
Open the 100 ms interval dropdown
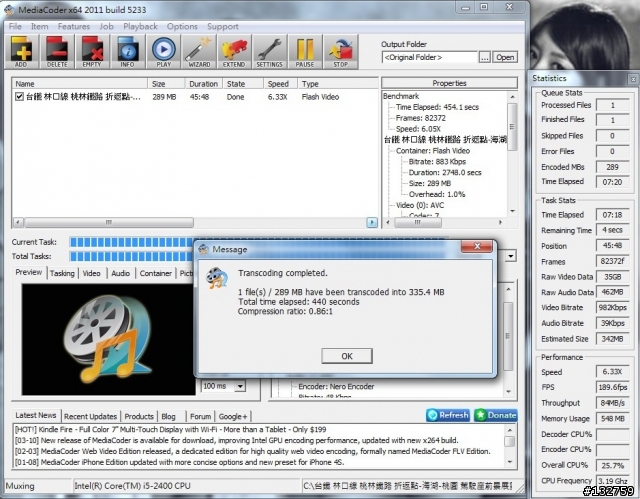[x=240, y=386]
